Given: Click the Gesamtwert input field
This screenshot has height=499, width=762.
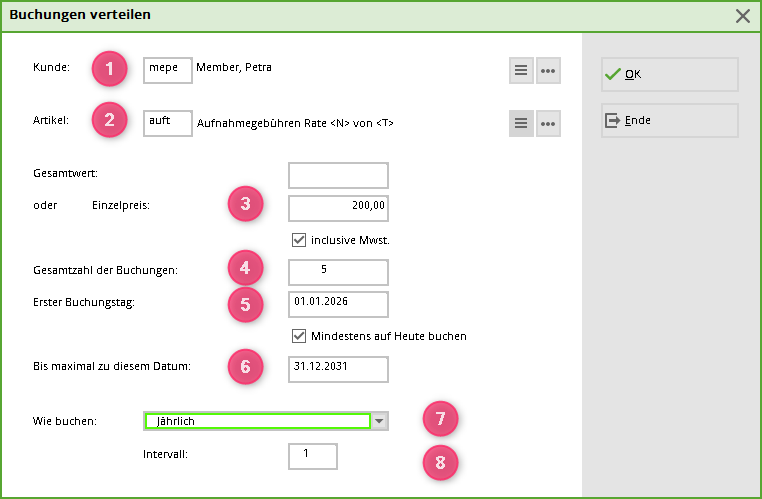Looking at the screenshot, I should (x=338, y=176).
